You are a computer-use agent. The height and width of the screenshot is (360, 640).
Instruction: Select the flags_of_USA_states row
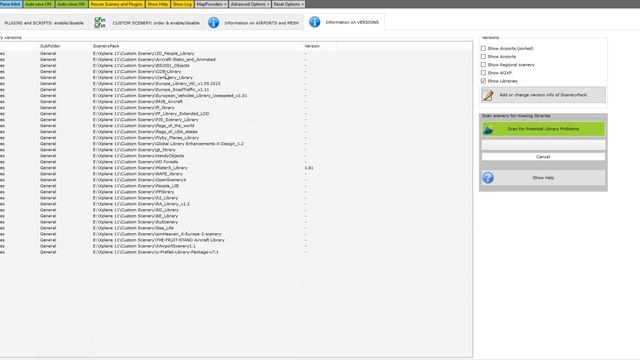coord(236,132)
